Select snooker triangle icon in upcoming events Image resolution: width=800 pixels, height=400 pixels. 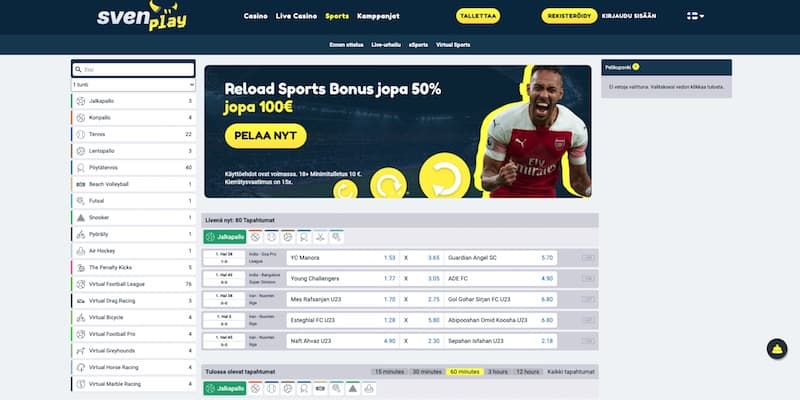352,388
